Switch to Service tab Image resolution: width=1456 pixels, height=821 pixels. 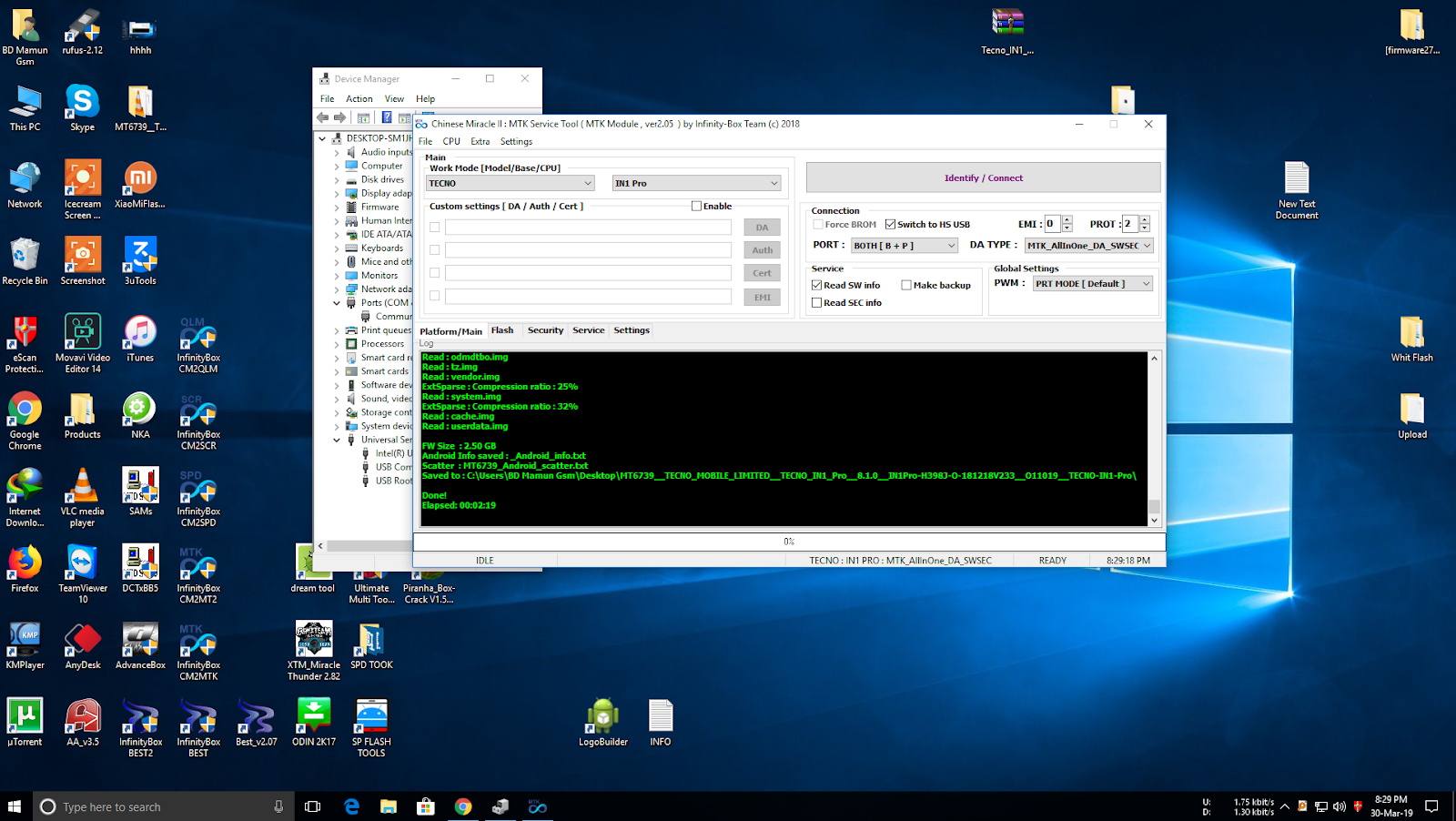pos(588,330)
